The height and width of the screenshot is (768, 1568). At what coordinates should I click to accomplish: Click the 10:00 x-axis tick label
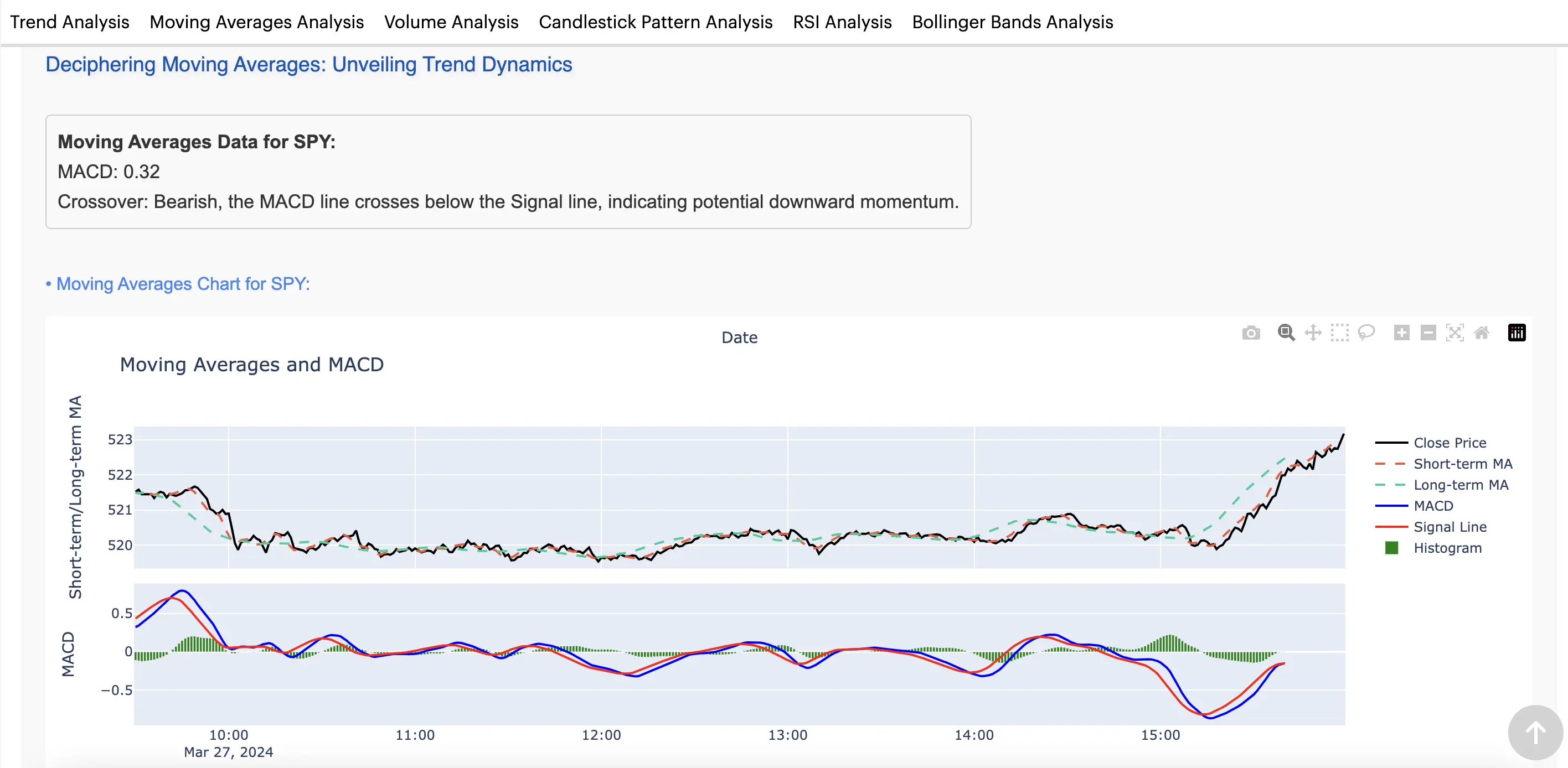pos(229,735)
